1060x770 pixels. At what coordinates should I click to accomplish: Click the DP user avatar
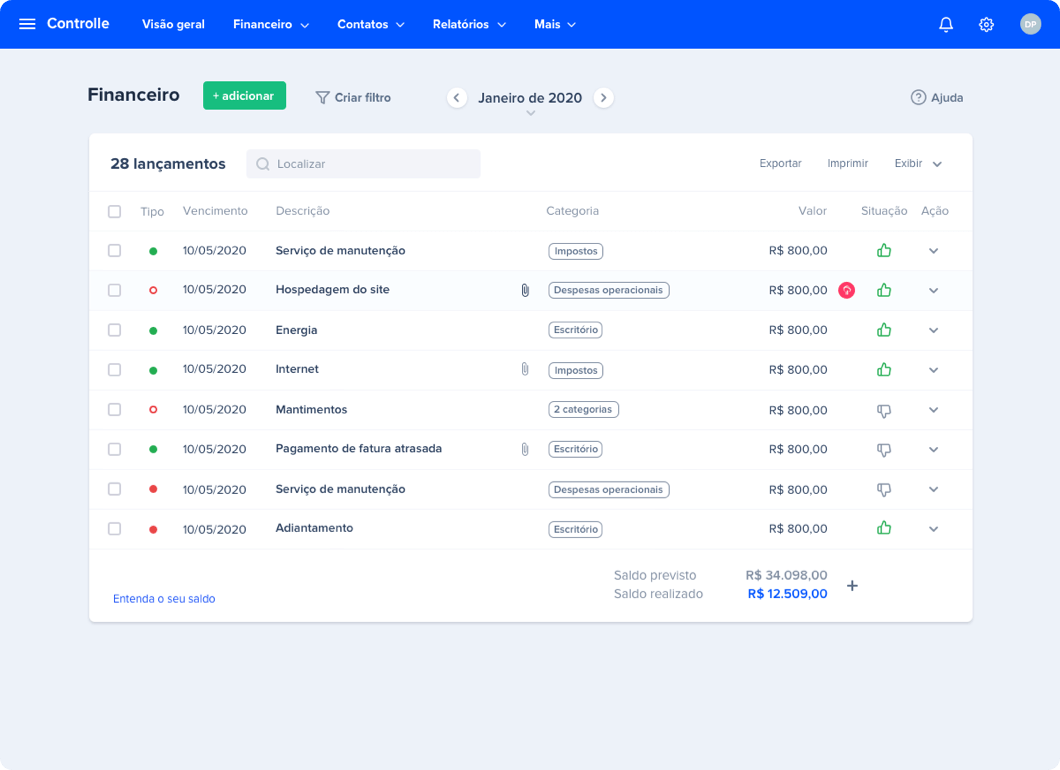click(x=1031, y=23)
